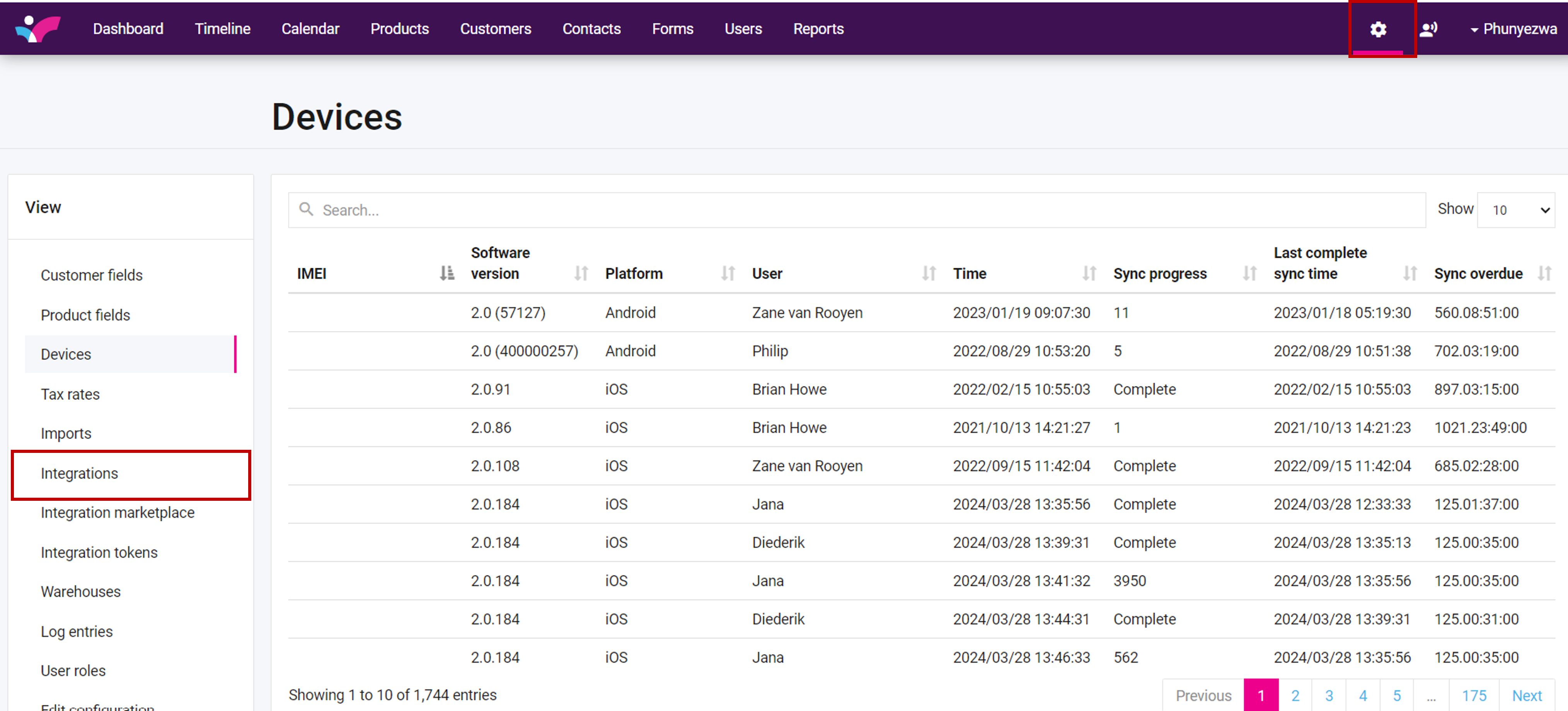Open the Reports menu item
The height and width of the screenshot is (711, 1568).
pyautogui.click(x=818, y=29)
